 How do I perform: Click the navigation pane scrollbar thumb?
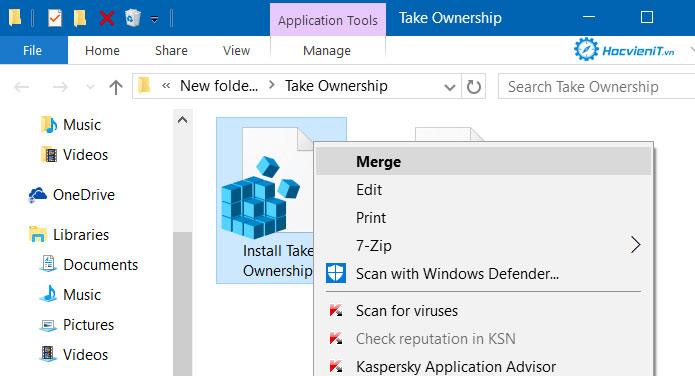point(183,304)
